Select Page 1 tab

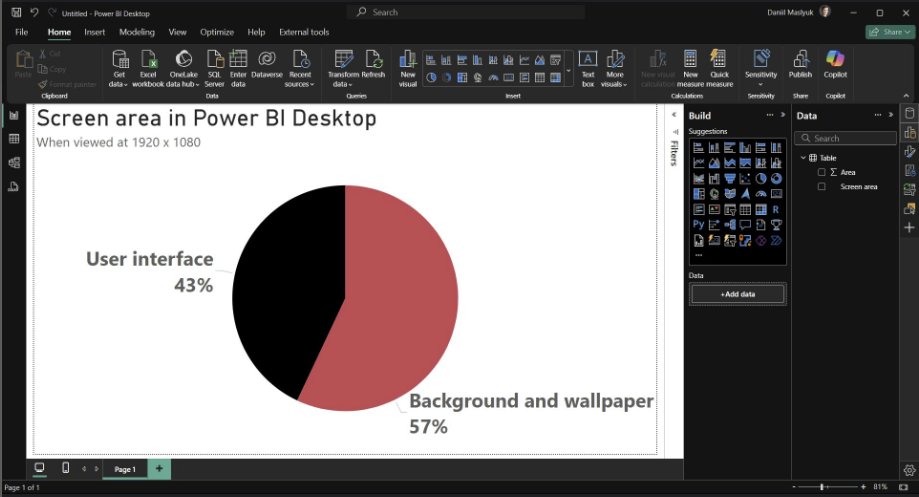click(x=125, y=469)
